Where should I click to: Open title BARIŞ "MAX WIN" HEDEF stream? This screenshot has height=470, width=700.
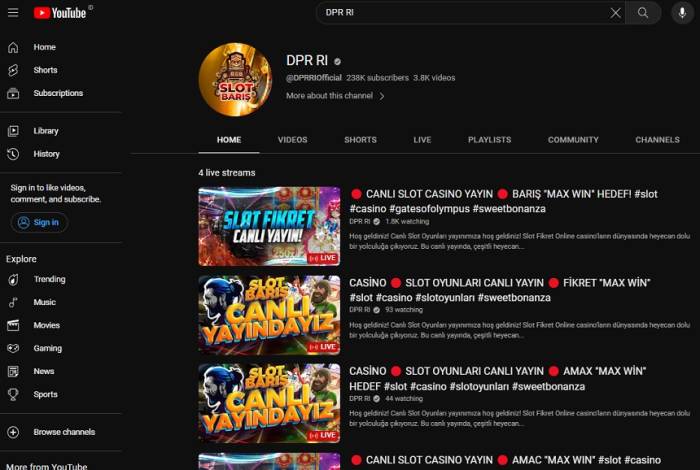[x=504, y=201]
